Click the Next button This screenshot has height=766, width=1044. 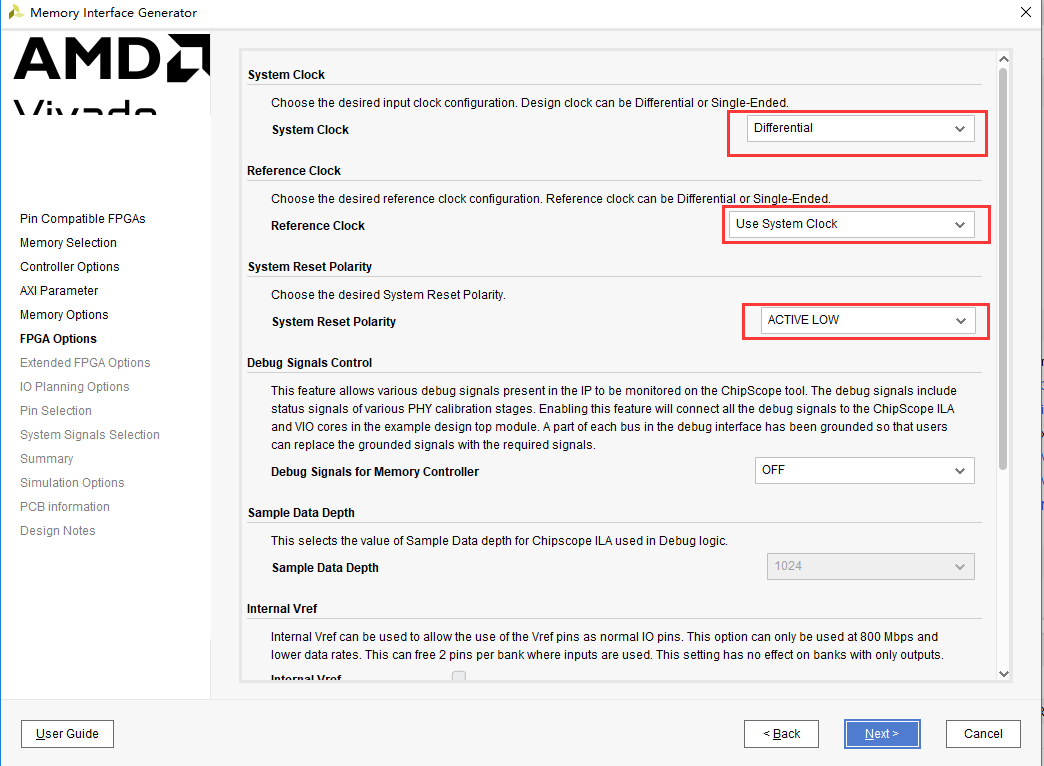(882, 733)
